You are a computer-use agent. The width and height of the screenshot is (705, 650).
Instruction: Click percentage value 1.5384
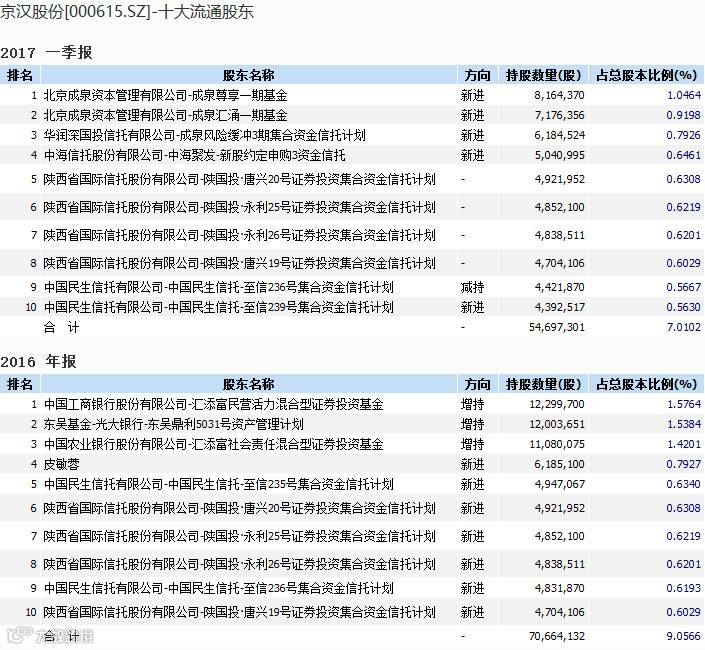coord(683,424)
